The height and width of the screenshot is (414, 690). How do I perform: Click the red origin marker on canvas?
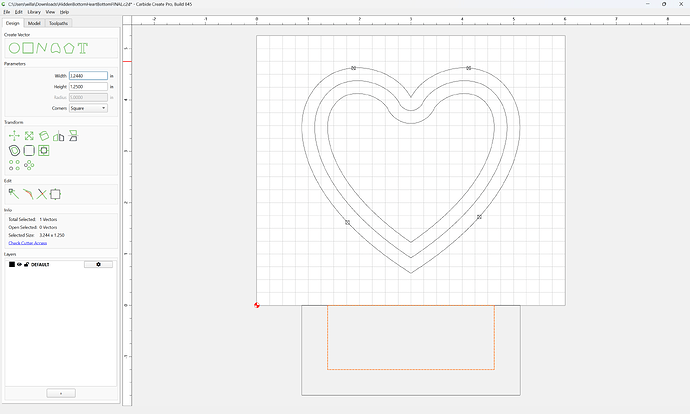(x=257, y=305)
